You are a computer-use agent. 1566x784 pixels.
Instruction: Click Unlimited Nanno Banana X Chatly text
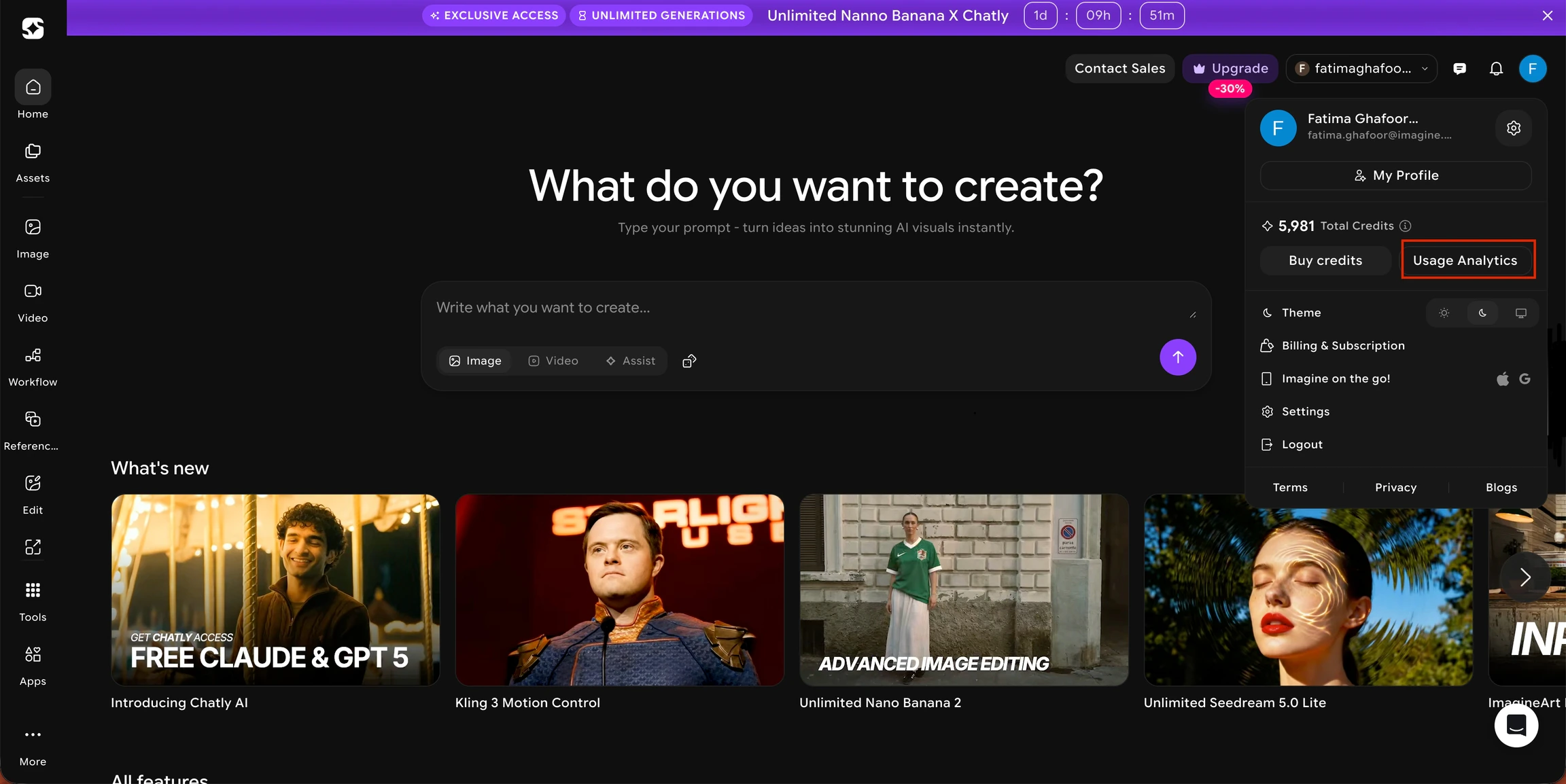(888, 16)
